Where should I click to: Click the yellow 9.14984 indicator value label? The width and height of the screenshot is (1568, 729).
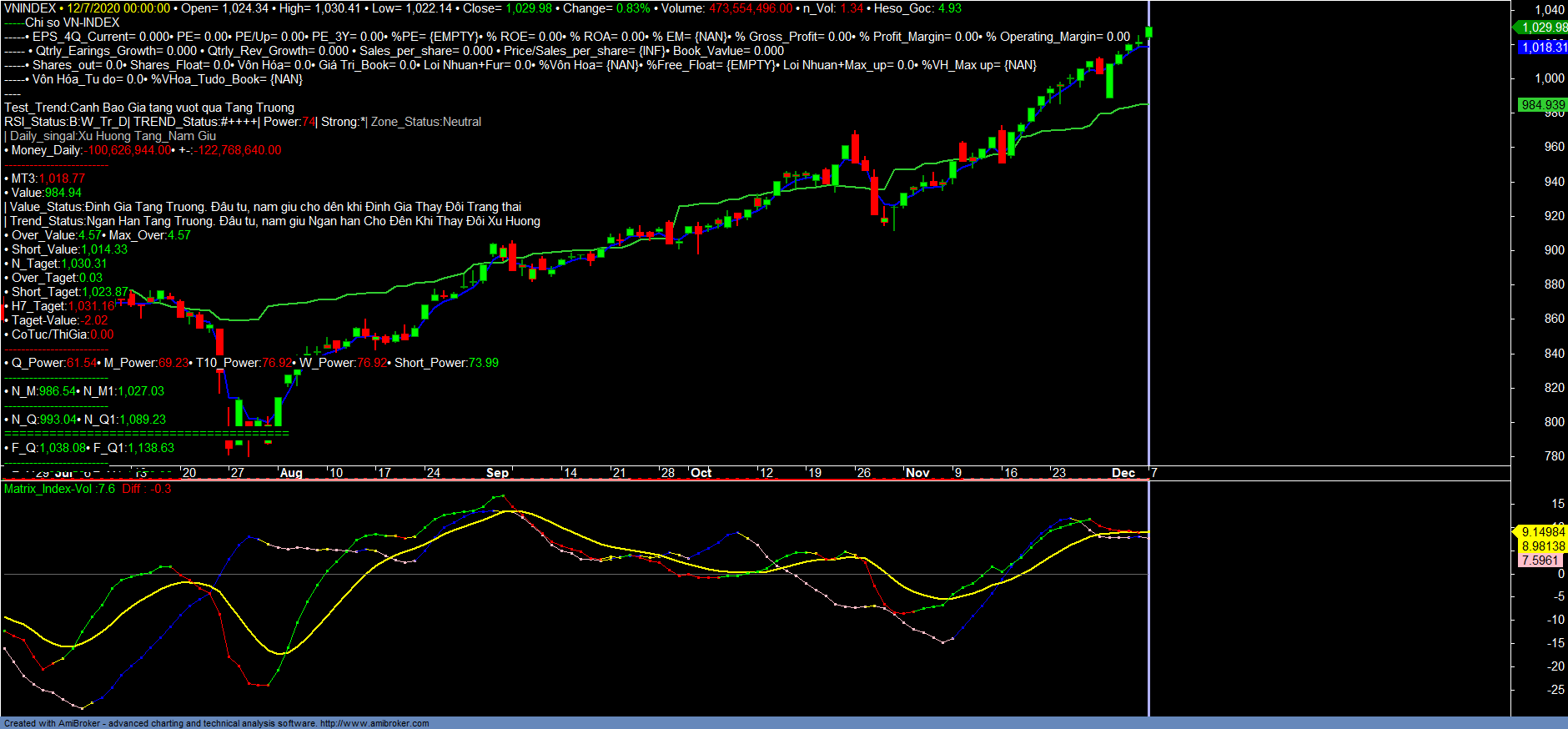[x=1542, y=532]
